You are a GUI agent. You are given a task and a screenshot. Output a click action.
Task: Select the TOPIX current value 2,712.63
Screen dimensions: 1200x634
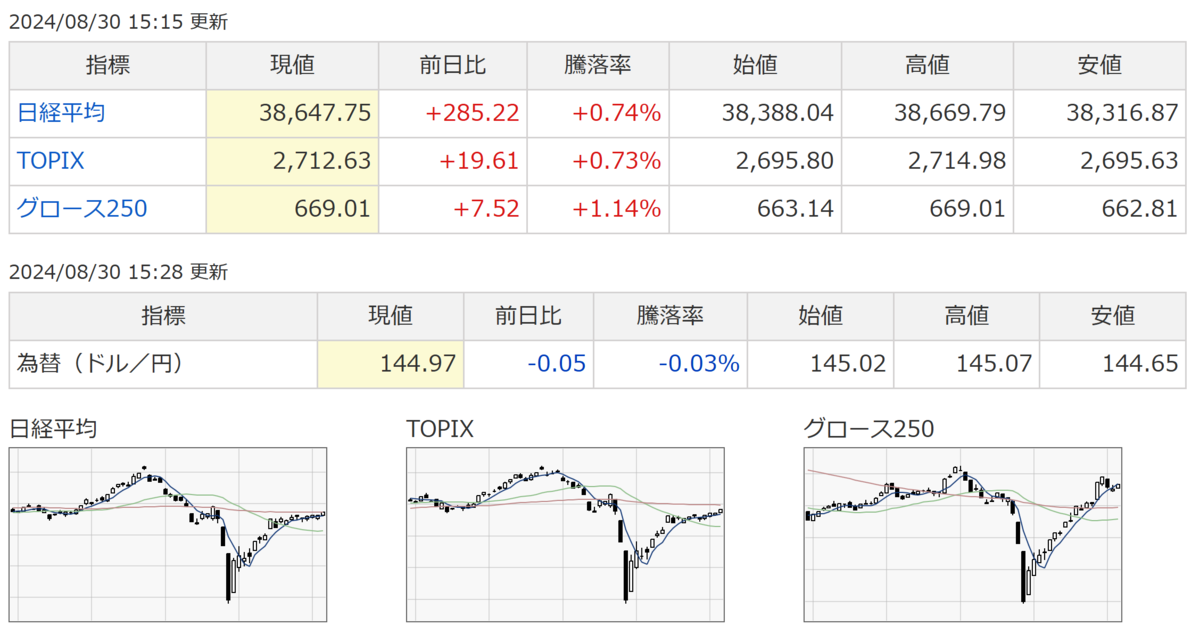coord(321,161)
